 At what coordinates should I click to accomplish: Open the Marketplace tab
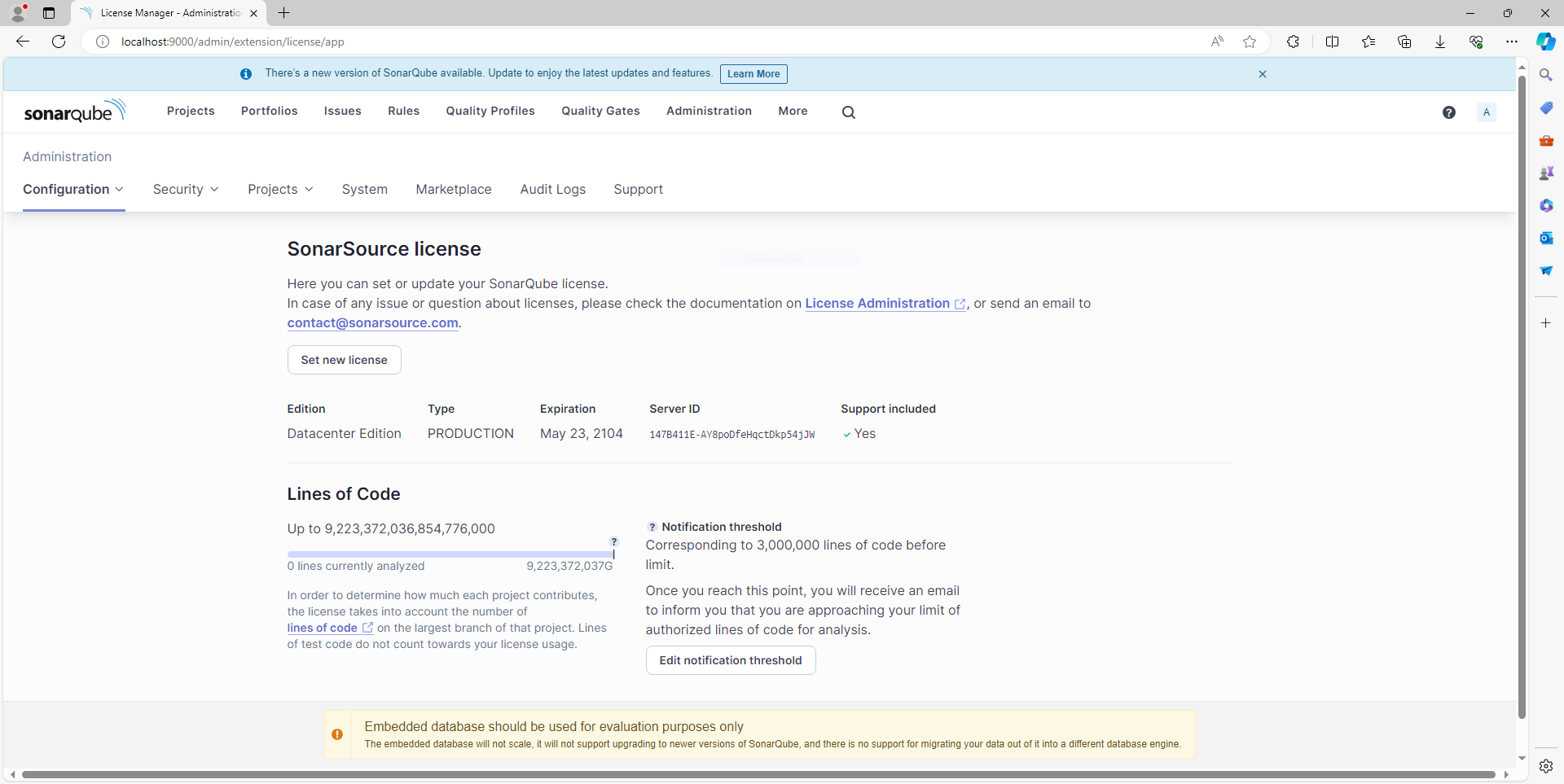coord(454,190)
